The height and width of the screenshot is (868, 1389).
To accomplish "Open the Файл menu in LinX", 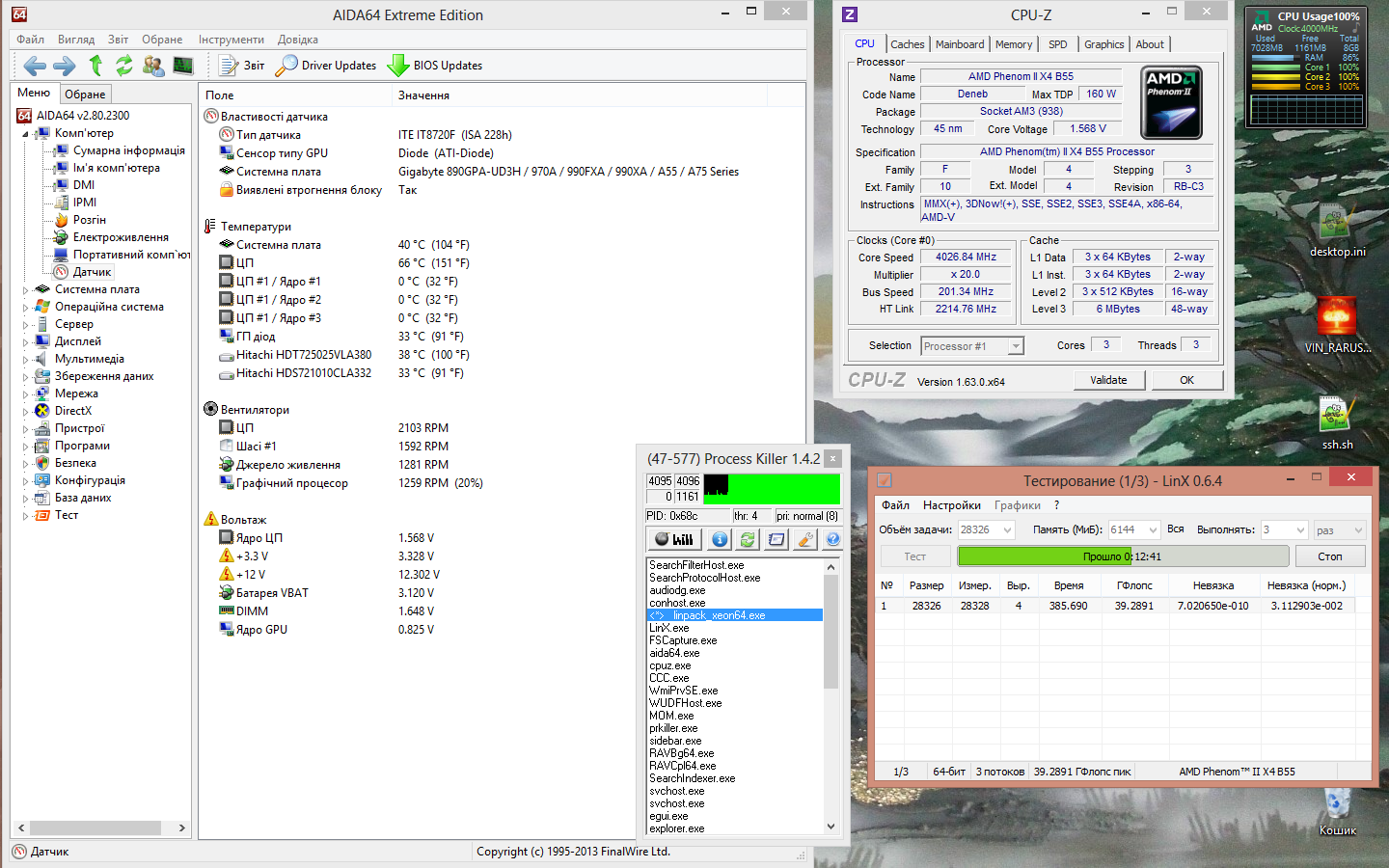I will coord(895,505).
